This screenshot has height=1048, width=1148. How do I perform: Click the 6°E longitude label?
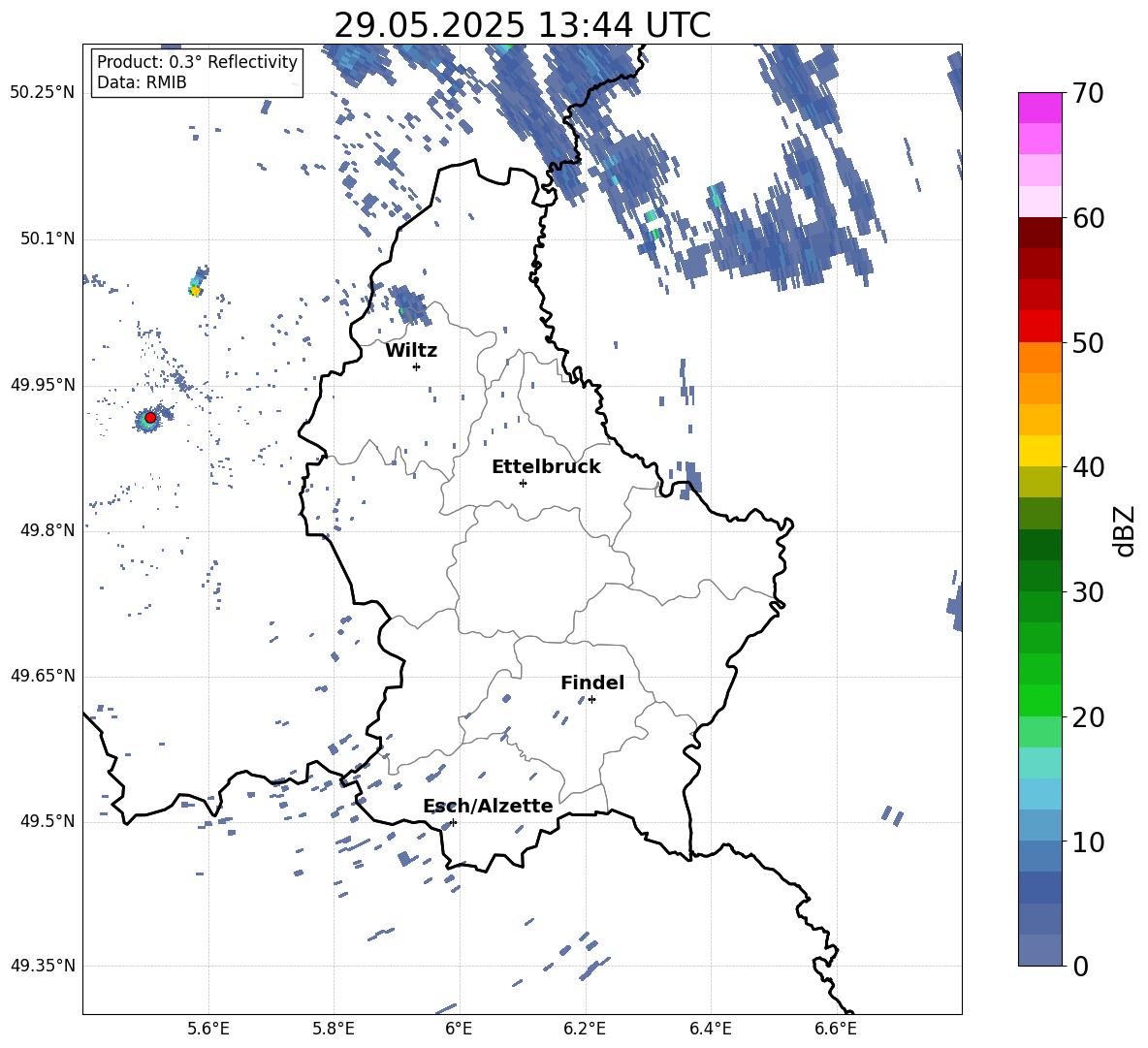click(459, 1030)
